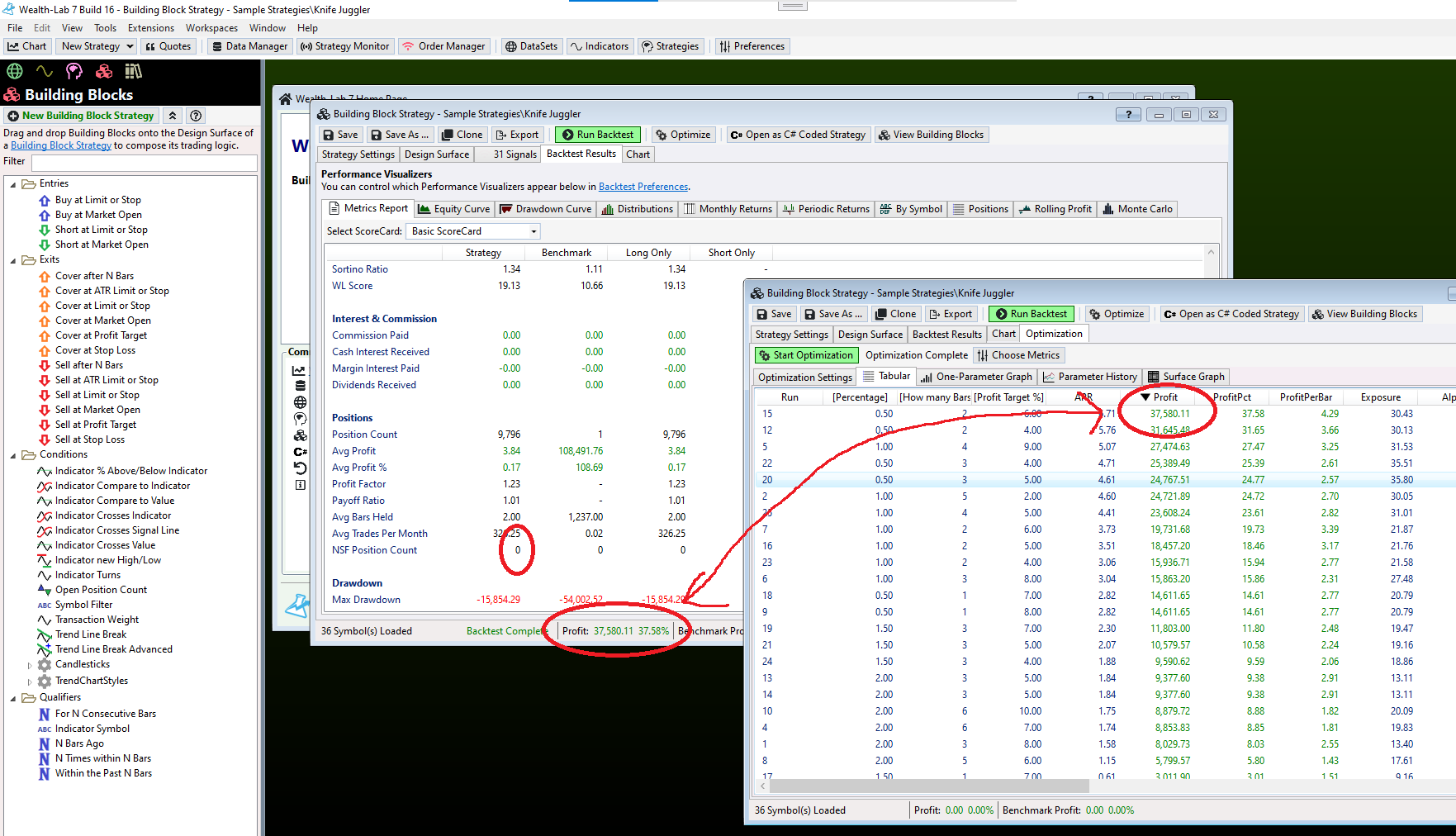Click the optimization table horizontal scrollbar
The width and height of the screenshot is (1456, 836).
(929, 786)
